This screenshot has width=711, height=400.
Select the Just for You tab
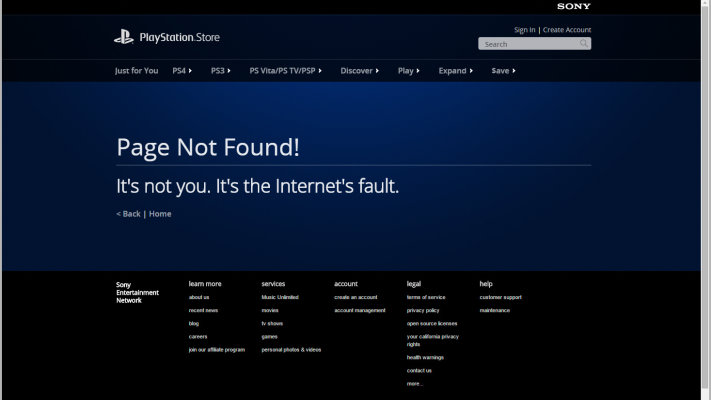click(x=137, y=71)
